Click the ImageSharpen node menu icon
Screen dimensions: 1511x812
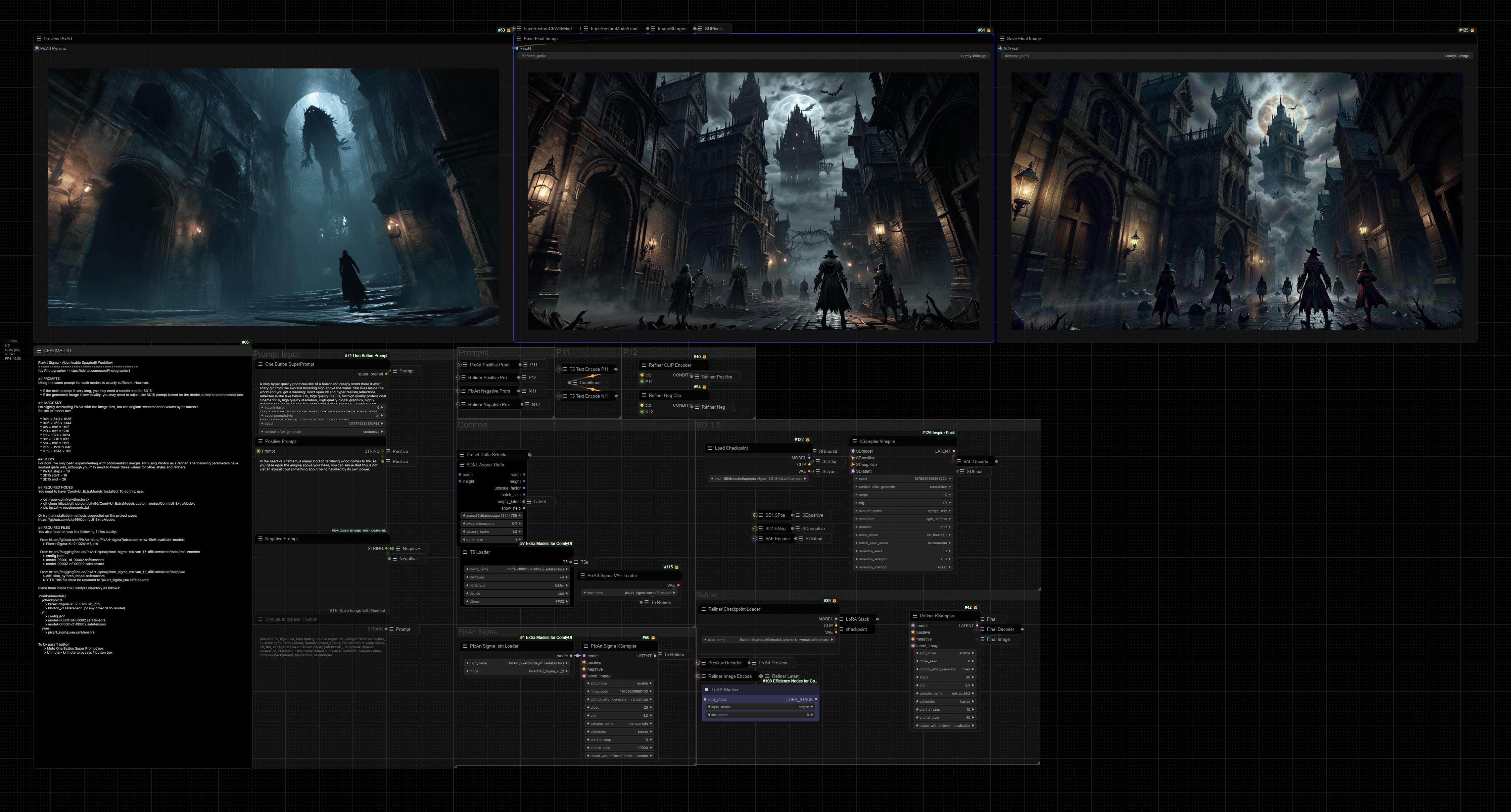653,29
